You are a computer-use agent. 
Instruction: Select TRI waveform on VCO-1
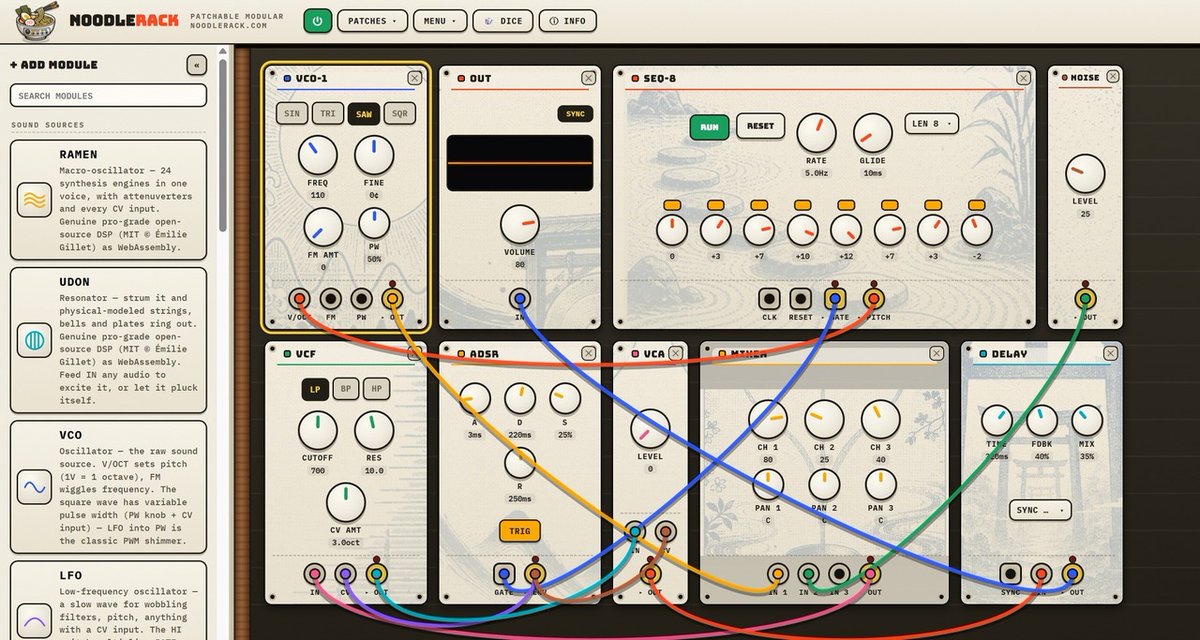point(327,114)
